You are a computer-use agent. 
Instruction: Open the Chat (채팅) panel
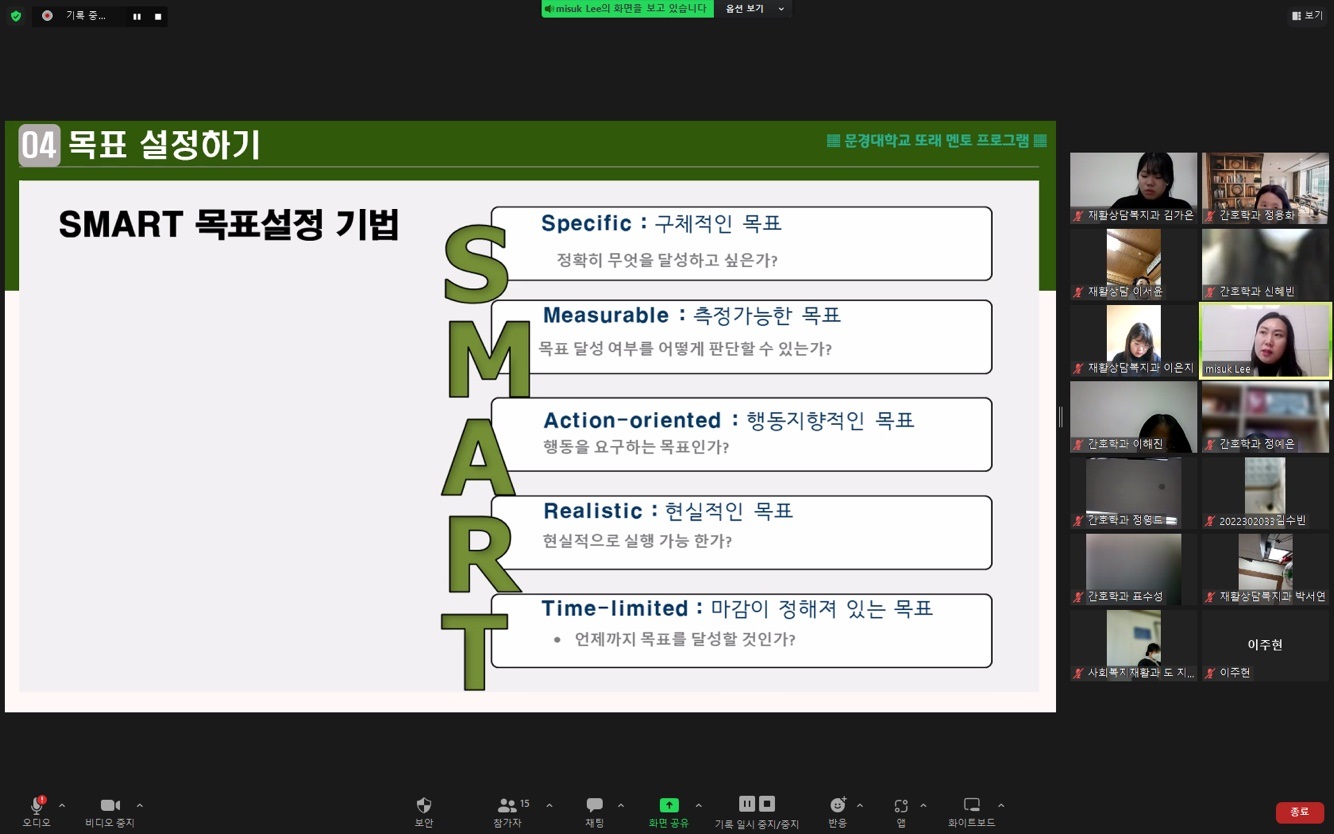[594, 806]
